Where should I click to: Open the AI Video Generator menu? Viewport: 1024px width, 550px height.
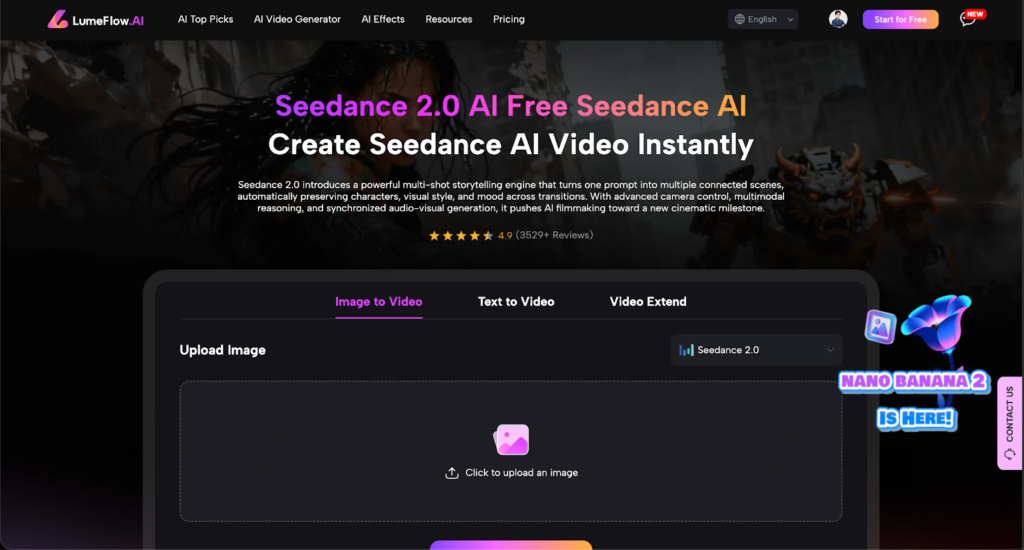[x=297, y=19]
